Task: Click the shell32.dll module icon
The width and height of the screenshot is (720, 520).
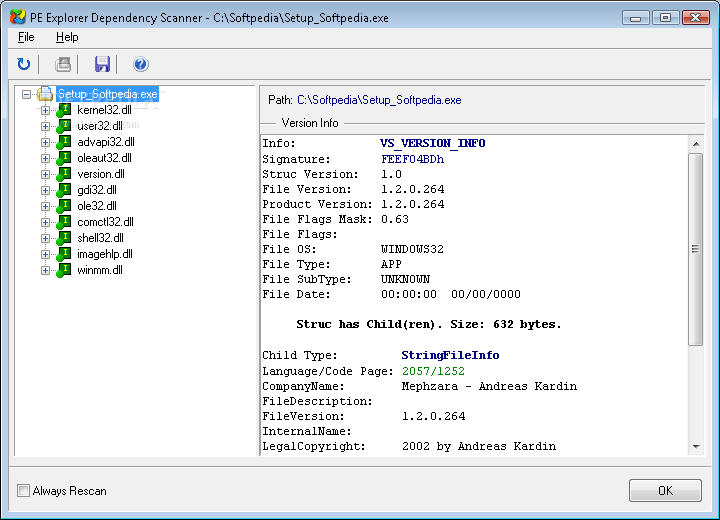Action: [x=64, y=238]
